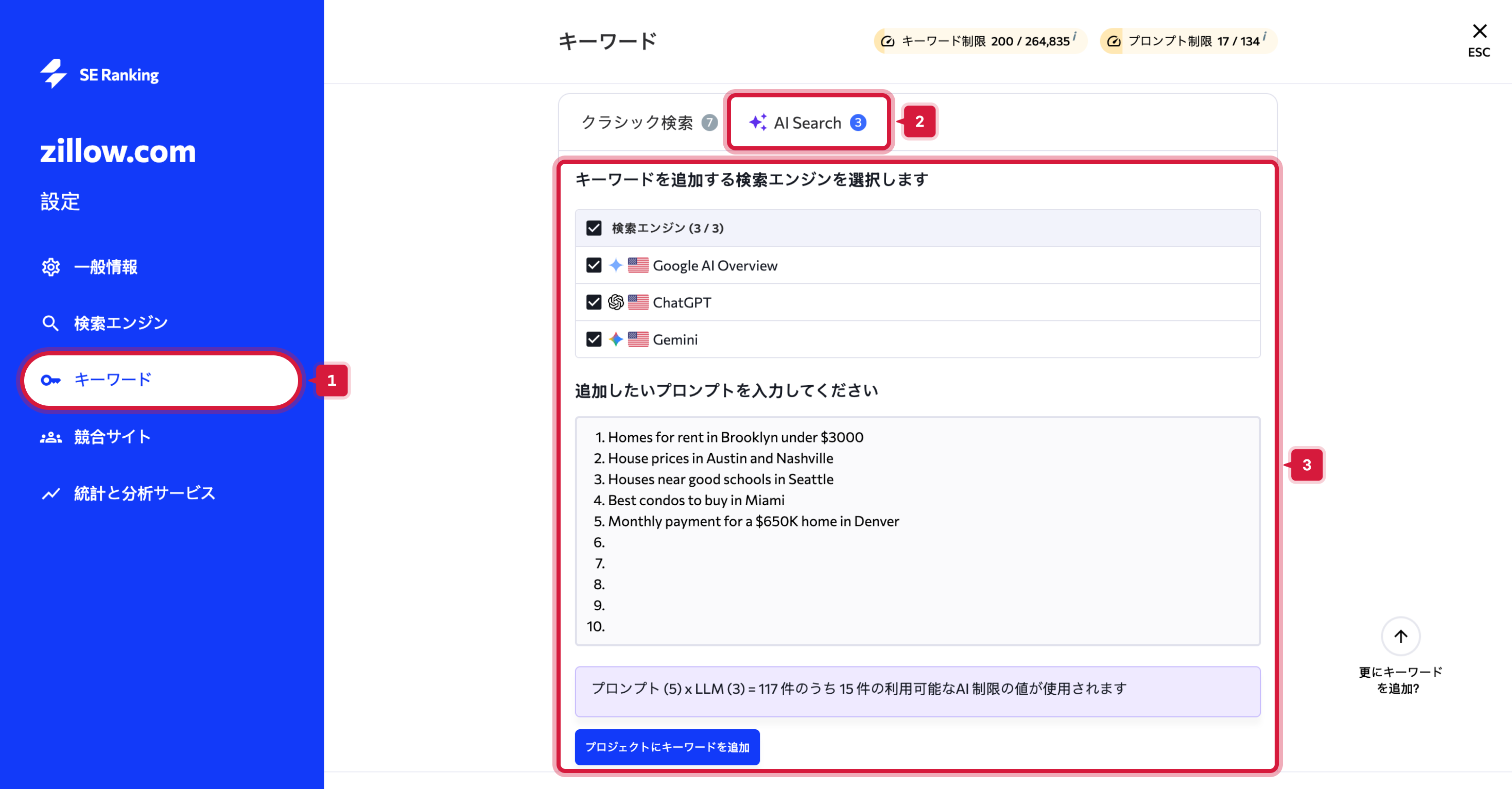Click the US flag next to Google AI Overview

pos(638,265)
